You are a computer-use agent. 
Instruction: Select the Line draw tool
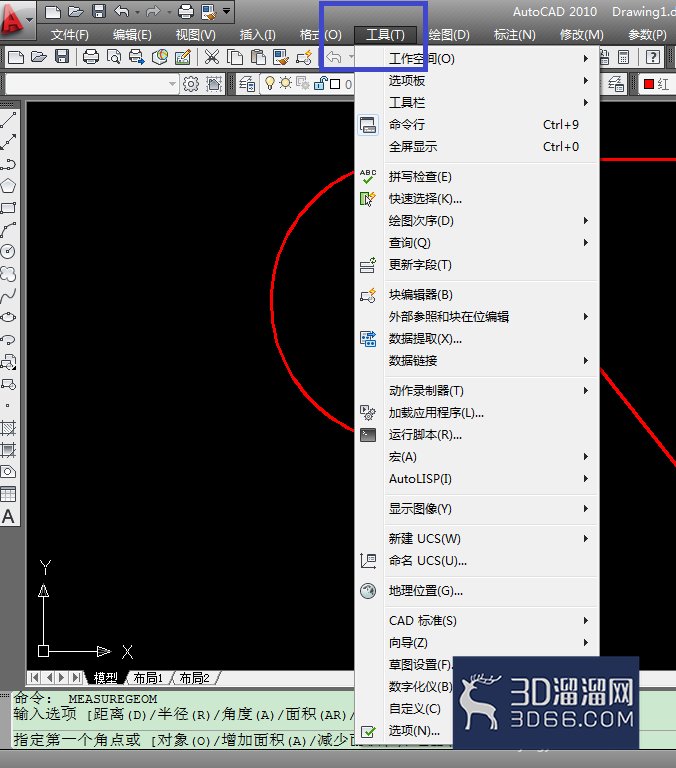tap(8, 119)
